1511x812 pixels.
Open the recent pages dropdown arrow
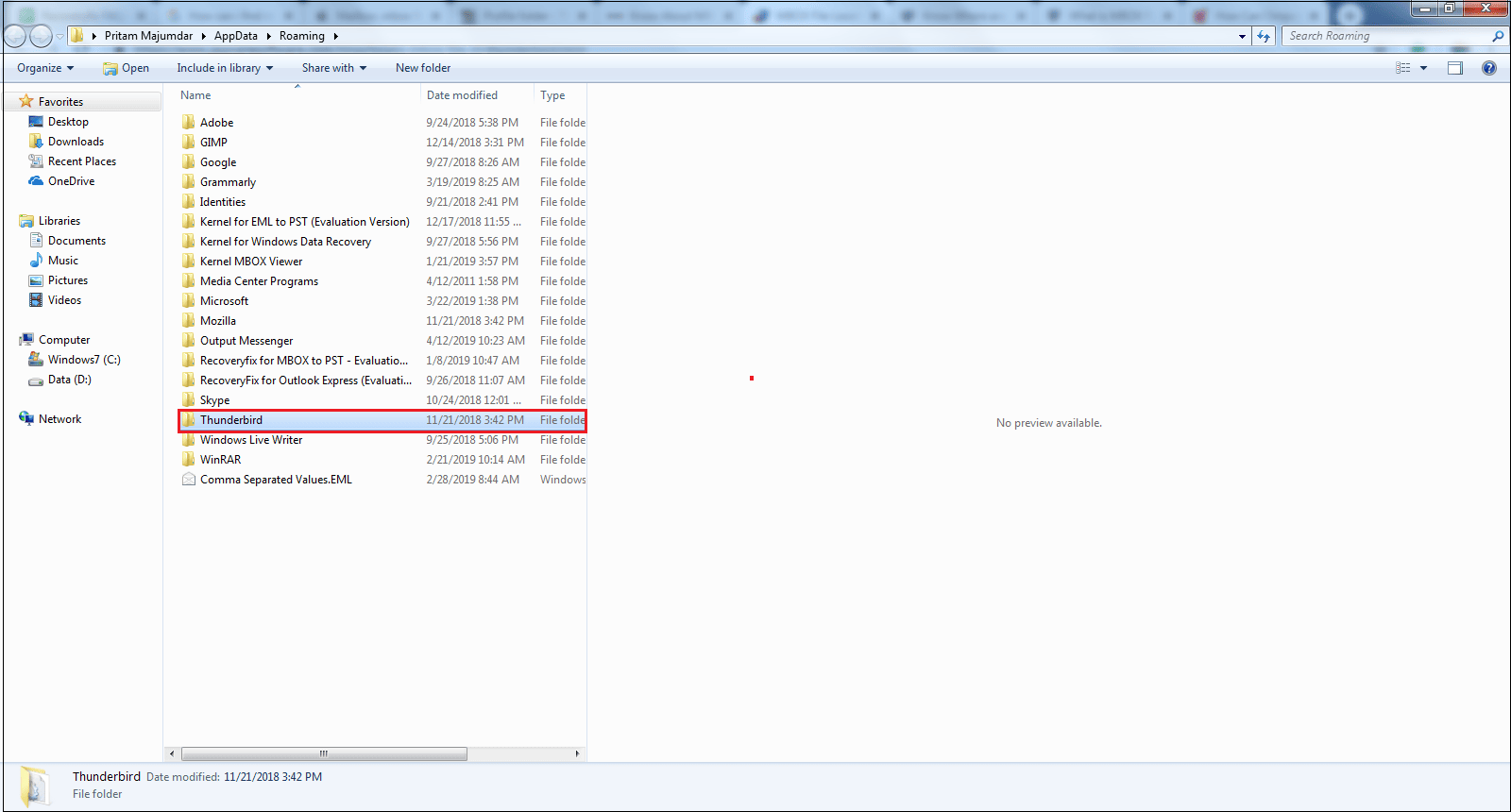coord(59,36)
